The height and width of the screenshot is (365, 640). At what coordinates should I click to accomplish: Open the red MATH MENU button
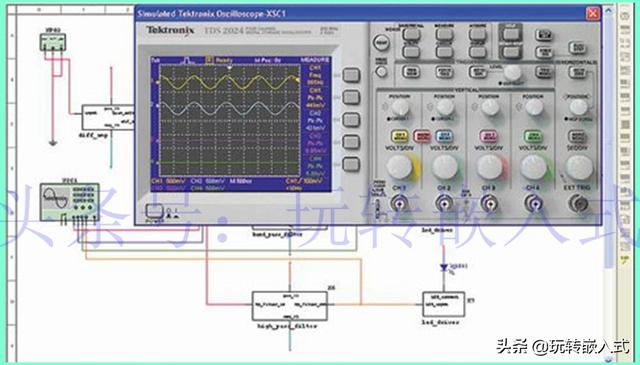coord(422,136)
